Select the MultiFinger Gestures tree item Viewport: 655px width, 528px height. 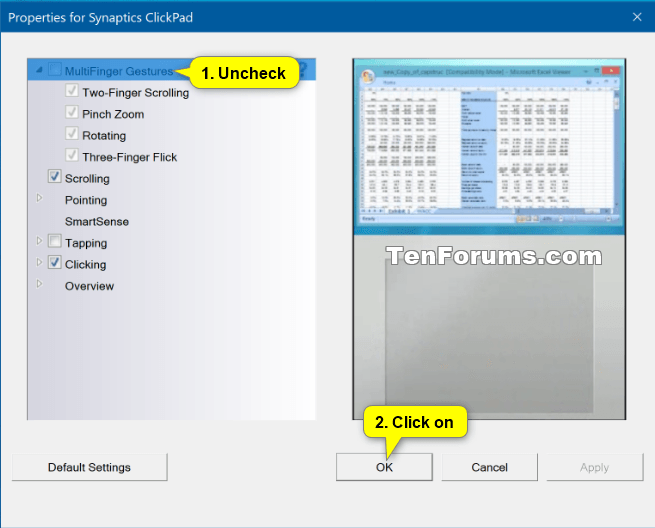click(119, 71)
